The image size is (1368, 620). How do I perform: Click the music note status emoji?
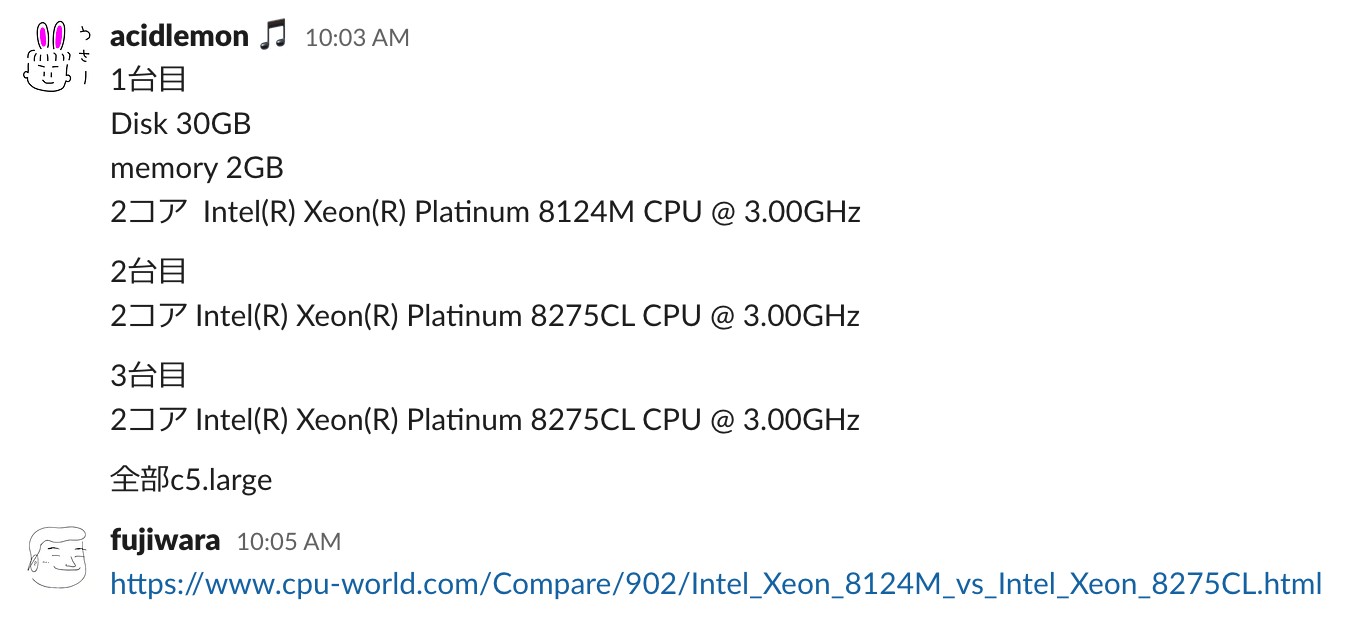272,36
